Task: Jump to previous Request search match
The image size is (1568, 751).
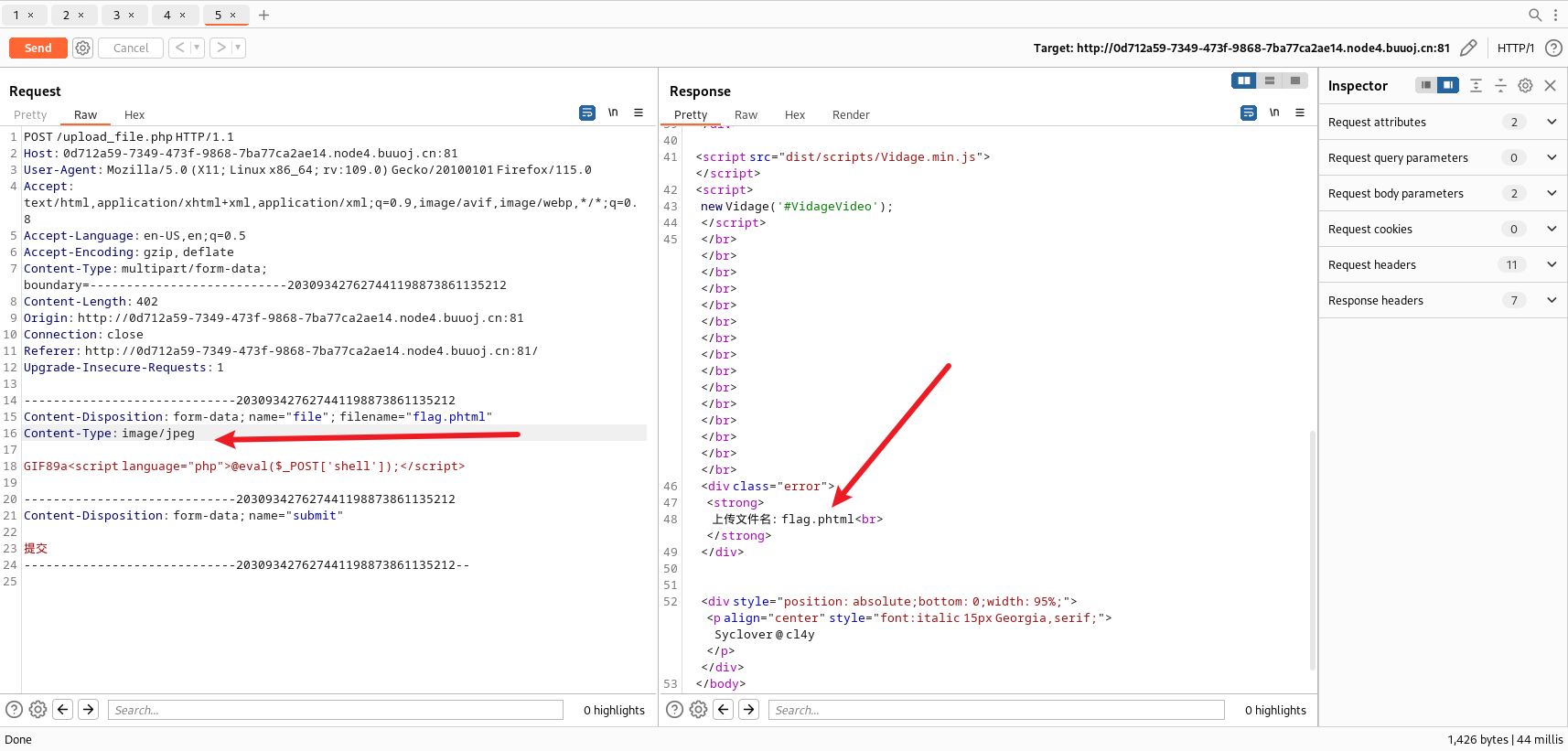Action: [62, 709]
